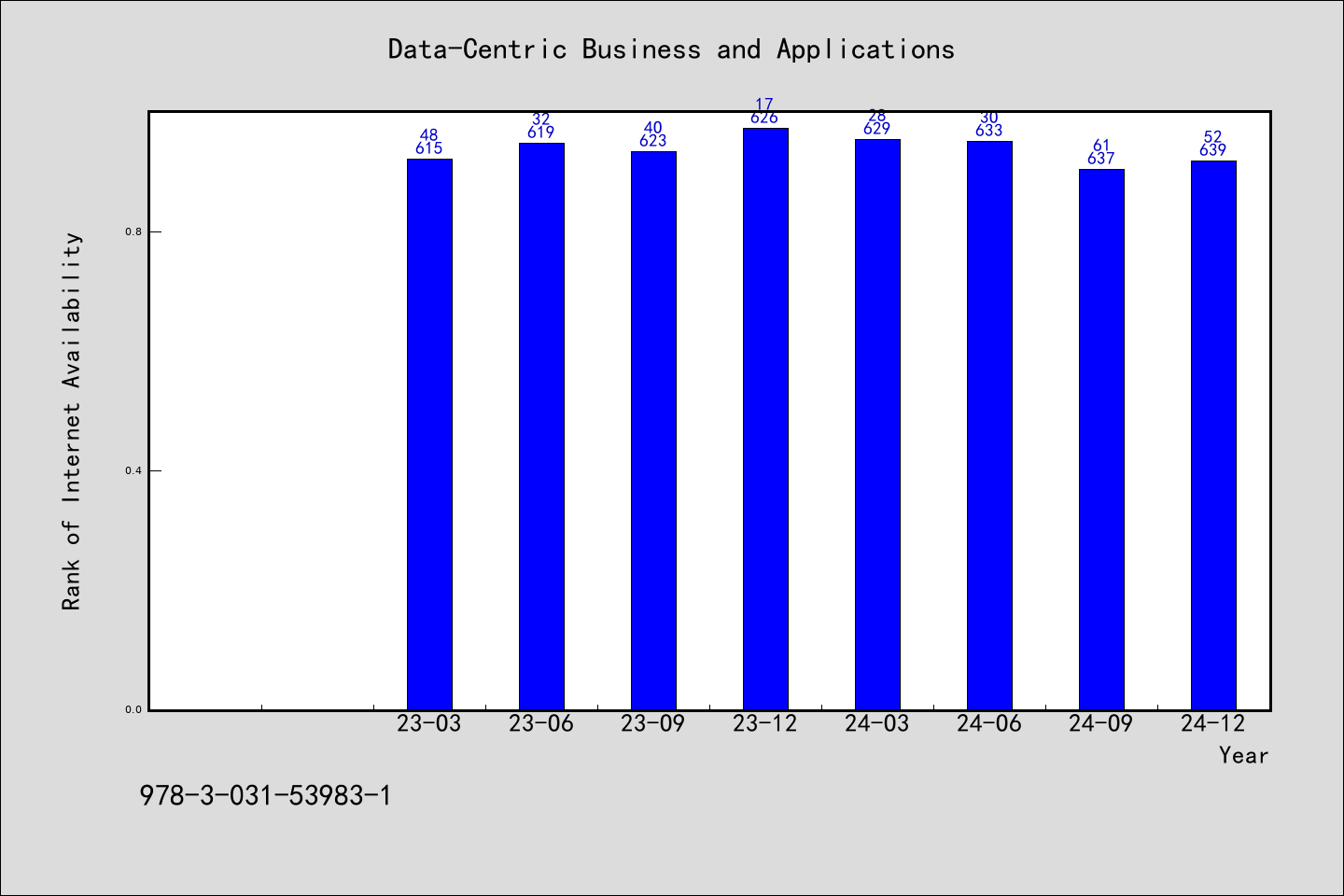Click the x-axis tick label 24-09
The height and width of the screenshot is (896, 1344).
(x=1101, y=723)
